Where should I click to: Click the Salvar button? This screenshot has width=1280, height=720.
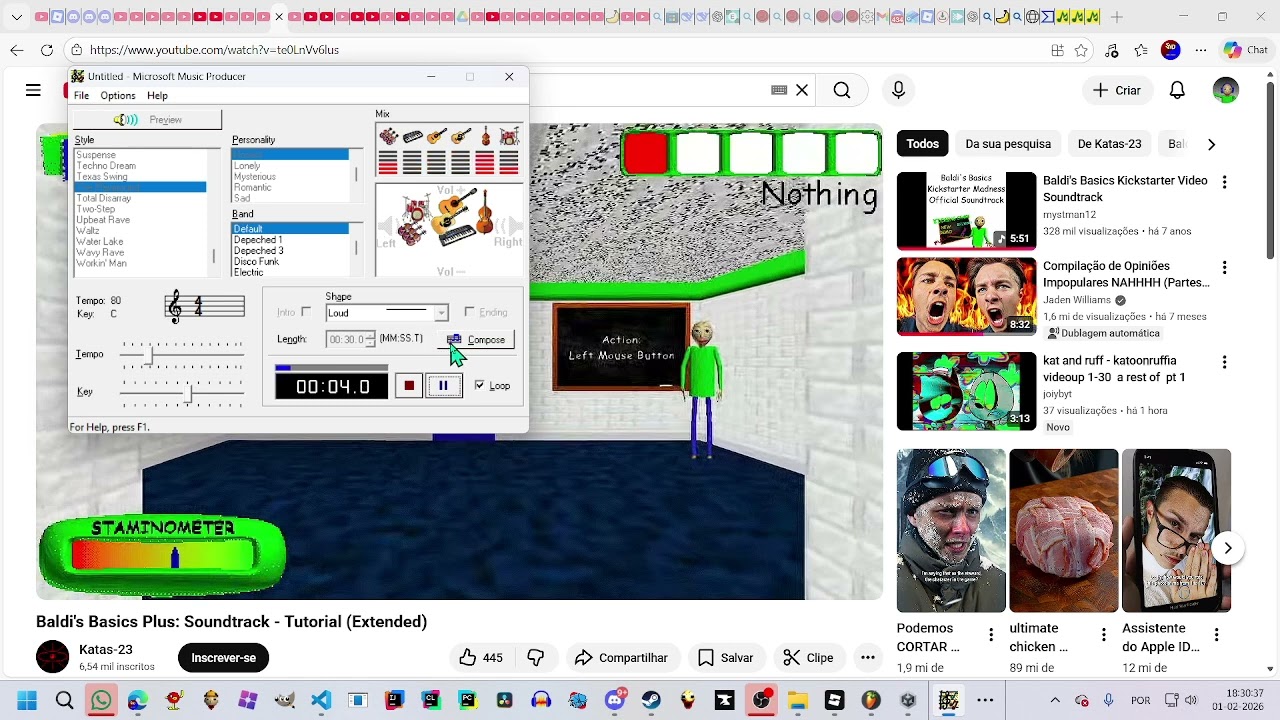[726, 657]
